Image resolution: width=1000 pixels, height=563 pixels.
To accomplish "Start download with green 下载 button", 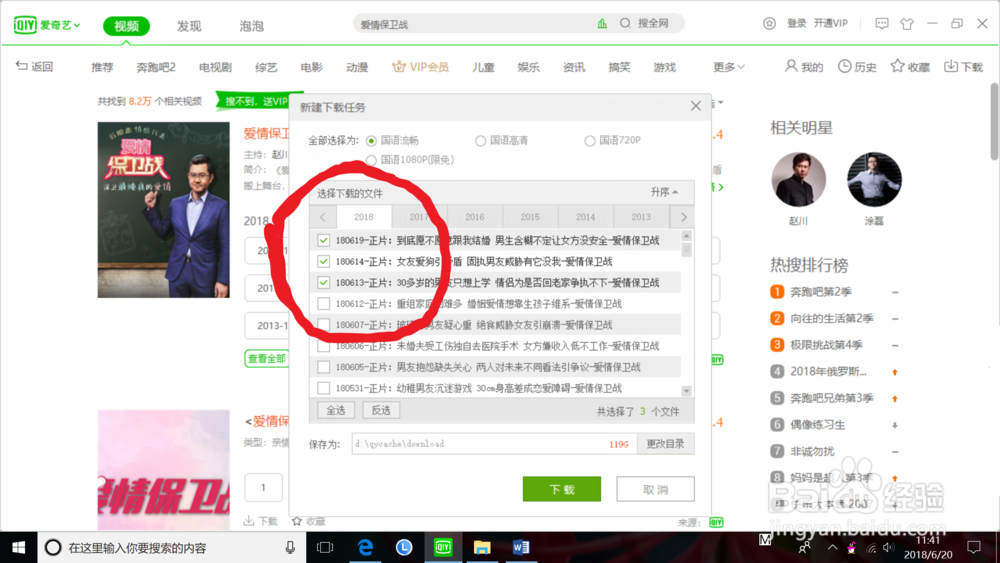I will pos(562,489).
